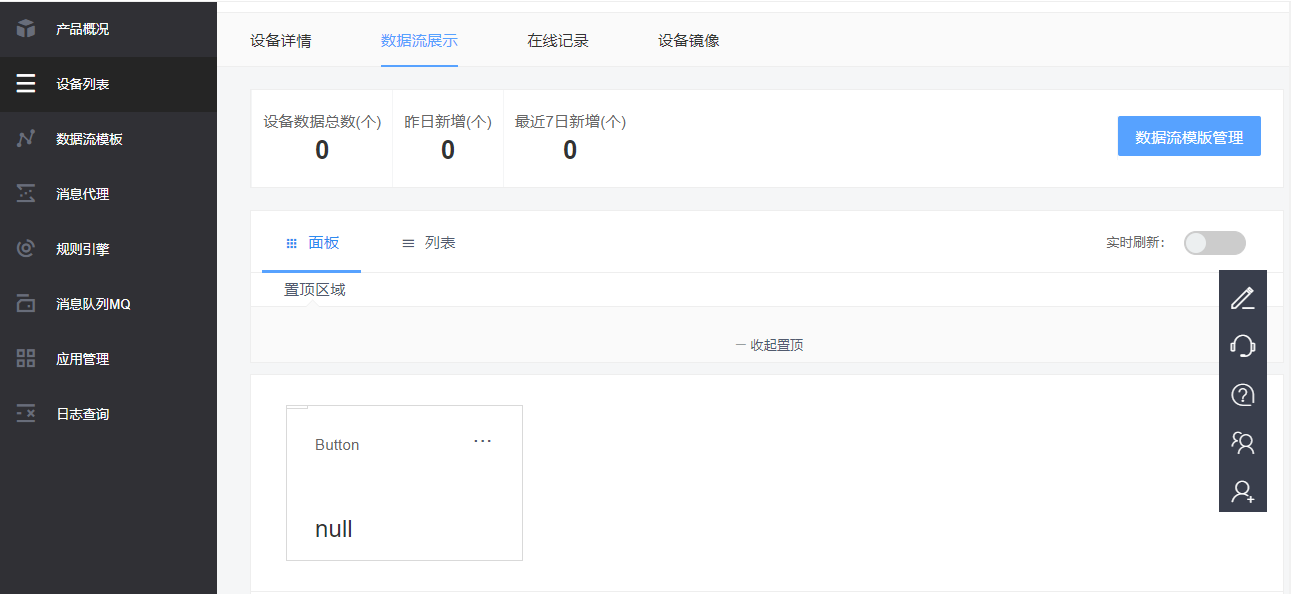
Task: Click the 产品概况 cube icon
Action: click(x=26, y=29)
